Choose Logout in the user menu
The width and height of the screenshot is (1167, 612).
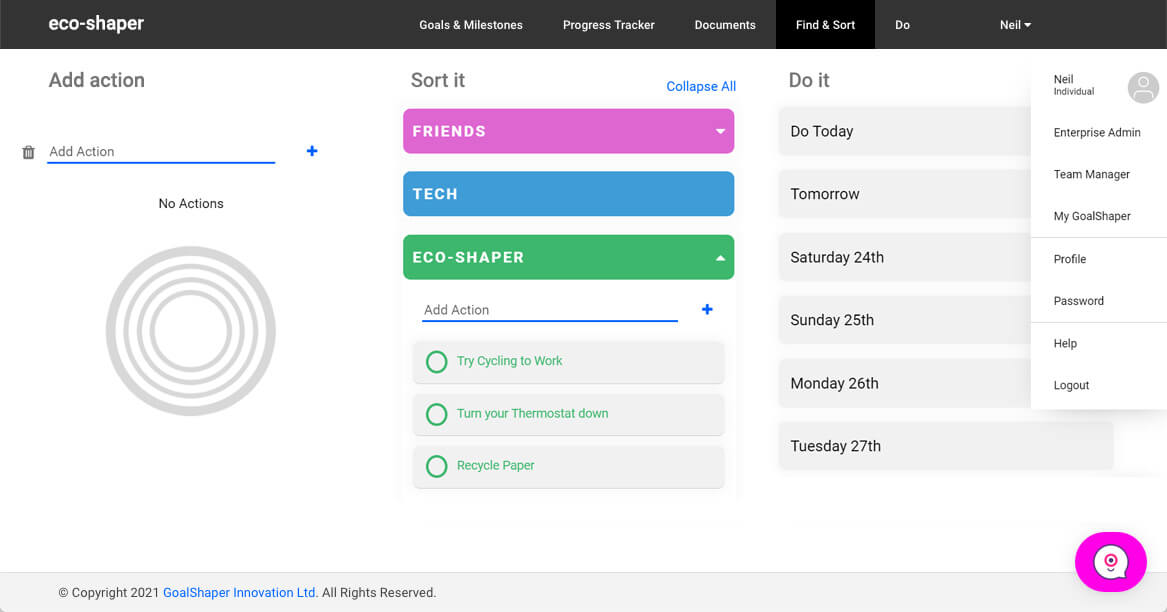(1071, 385)
